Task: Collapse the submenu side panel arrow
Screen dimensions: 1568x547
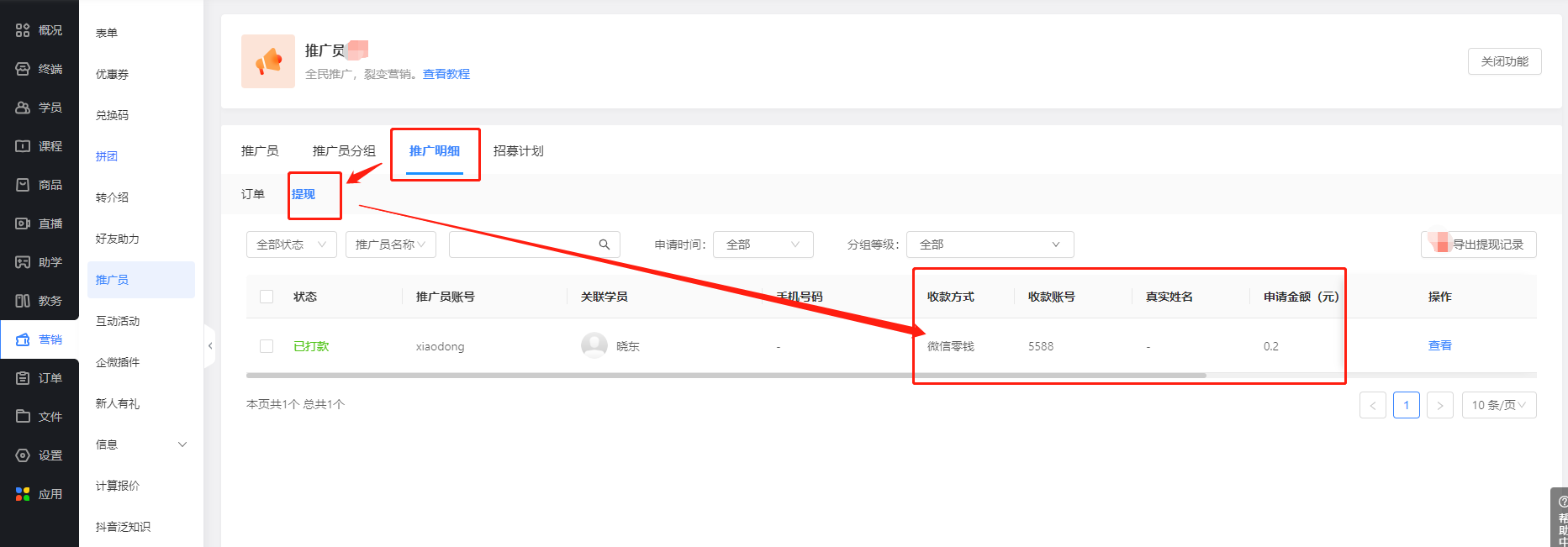Action: [x=210, y=345]
